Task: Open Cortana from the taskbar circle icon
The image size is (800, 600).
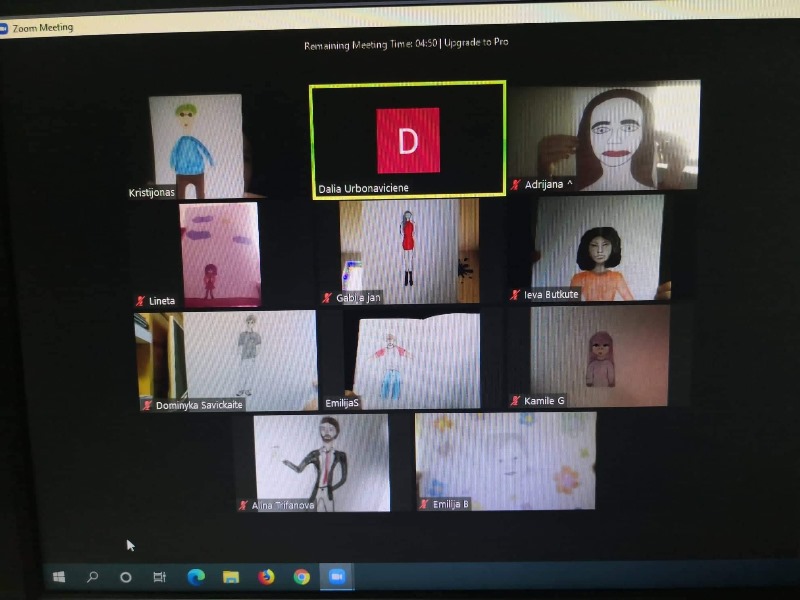Action: point(126,577)
